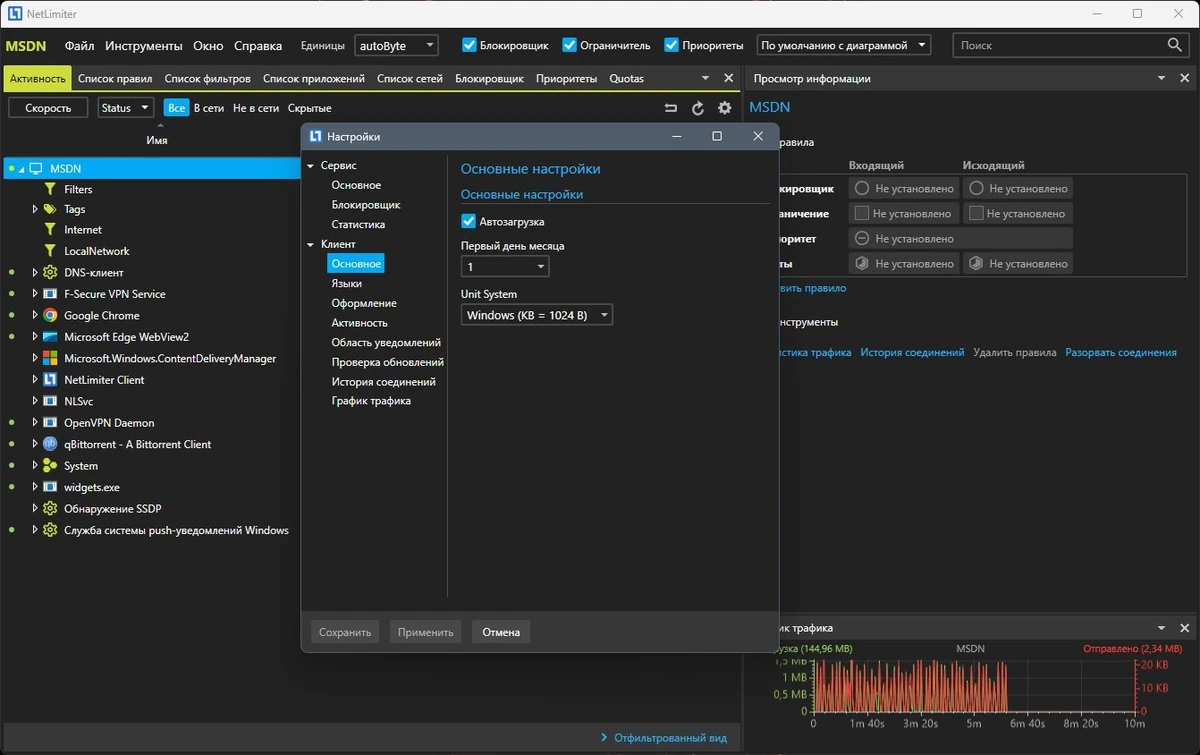Switch to Список правил tab
The width and height of the screenshot is (1200, 755).
115,78
